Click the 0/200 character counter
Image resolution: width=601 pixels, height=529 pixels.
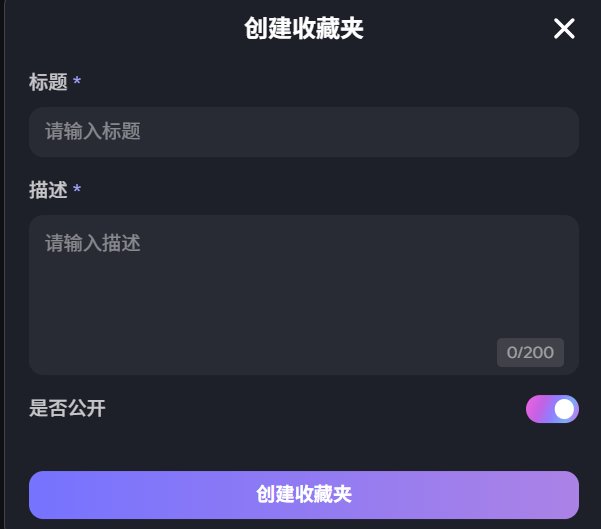tap(530, 353)
